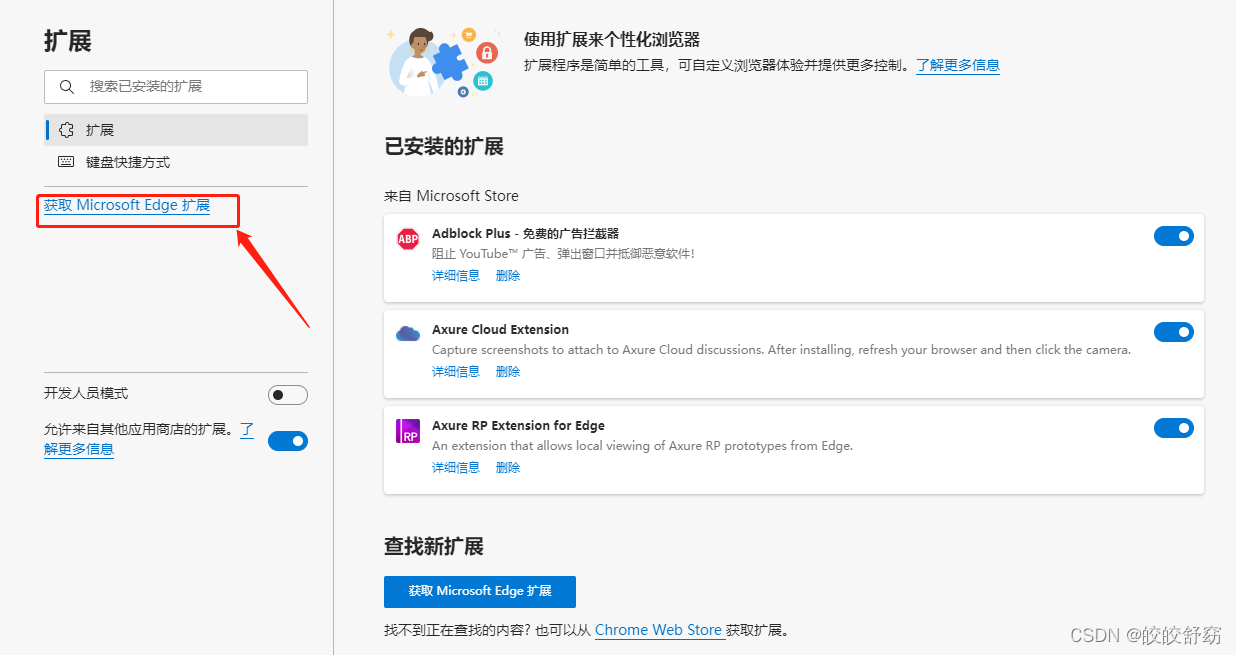The height and width of the screenshot is (655, 1236).
Task: Click Adblock Plus description about YouTube ads
Action: coord(563,254)
